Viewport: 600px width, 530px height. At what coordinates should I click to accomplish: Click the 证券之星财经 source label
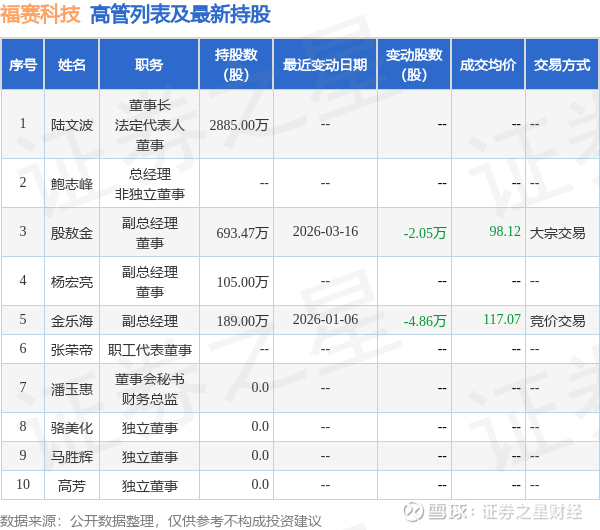532,512
